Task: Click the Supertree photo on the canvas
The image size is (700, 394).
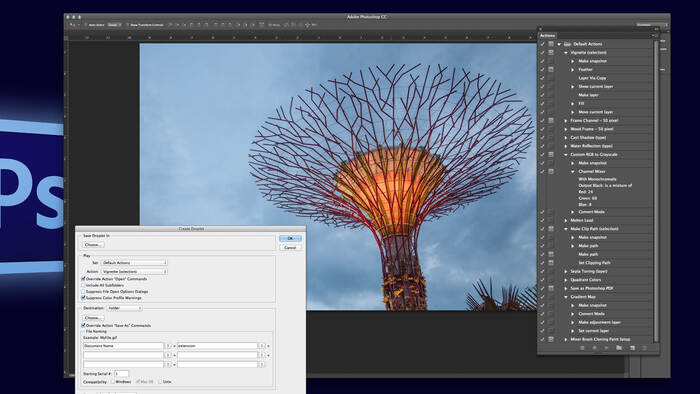Action: pyautogui.click(x=338, y=177)
